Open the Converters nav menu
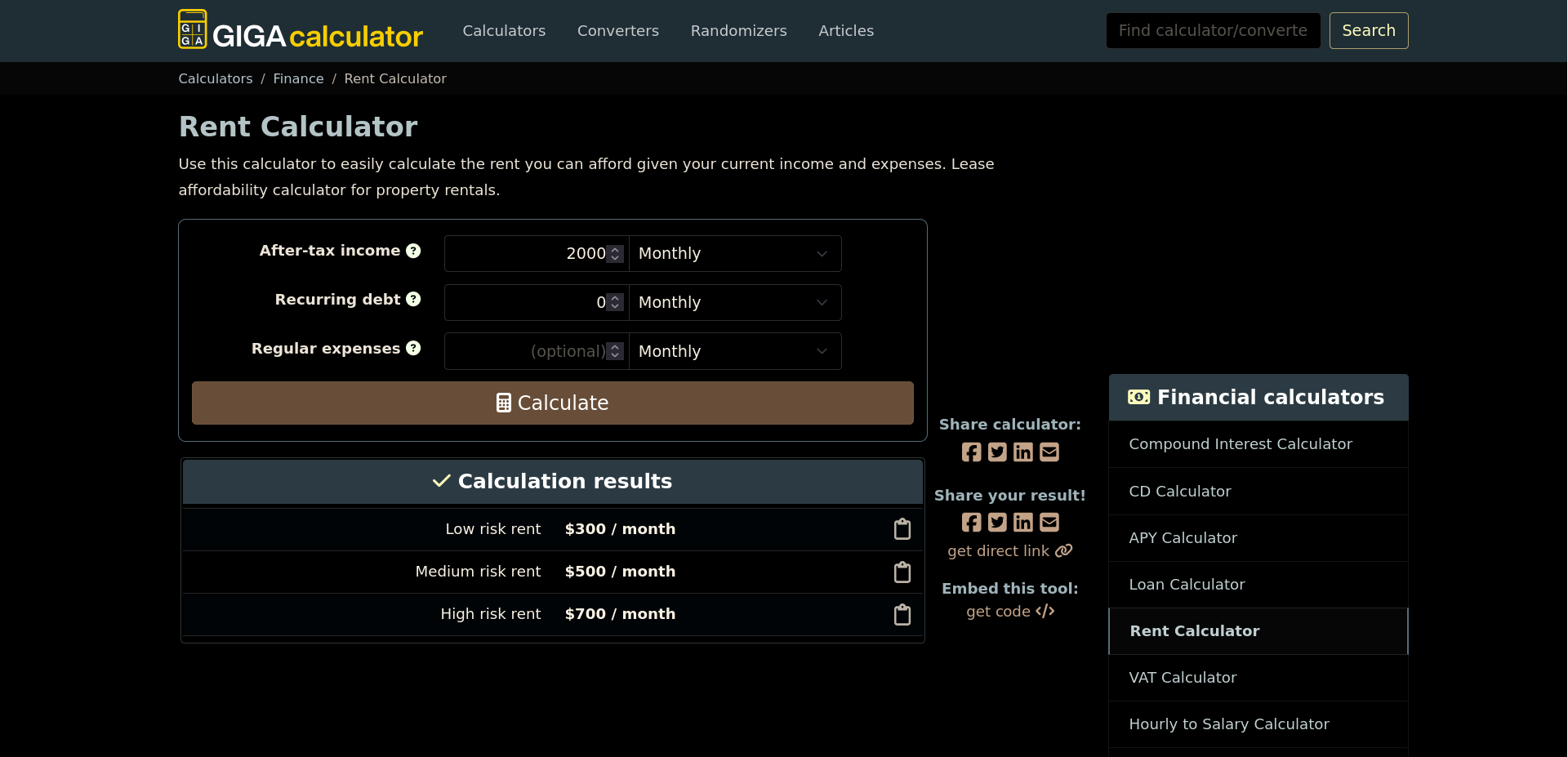The width and height of the screenshot is (1568, 757). pyautogui.click(x=618, y=31)
